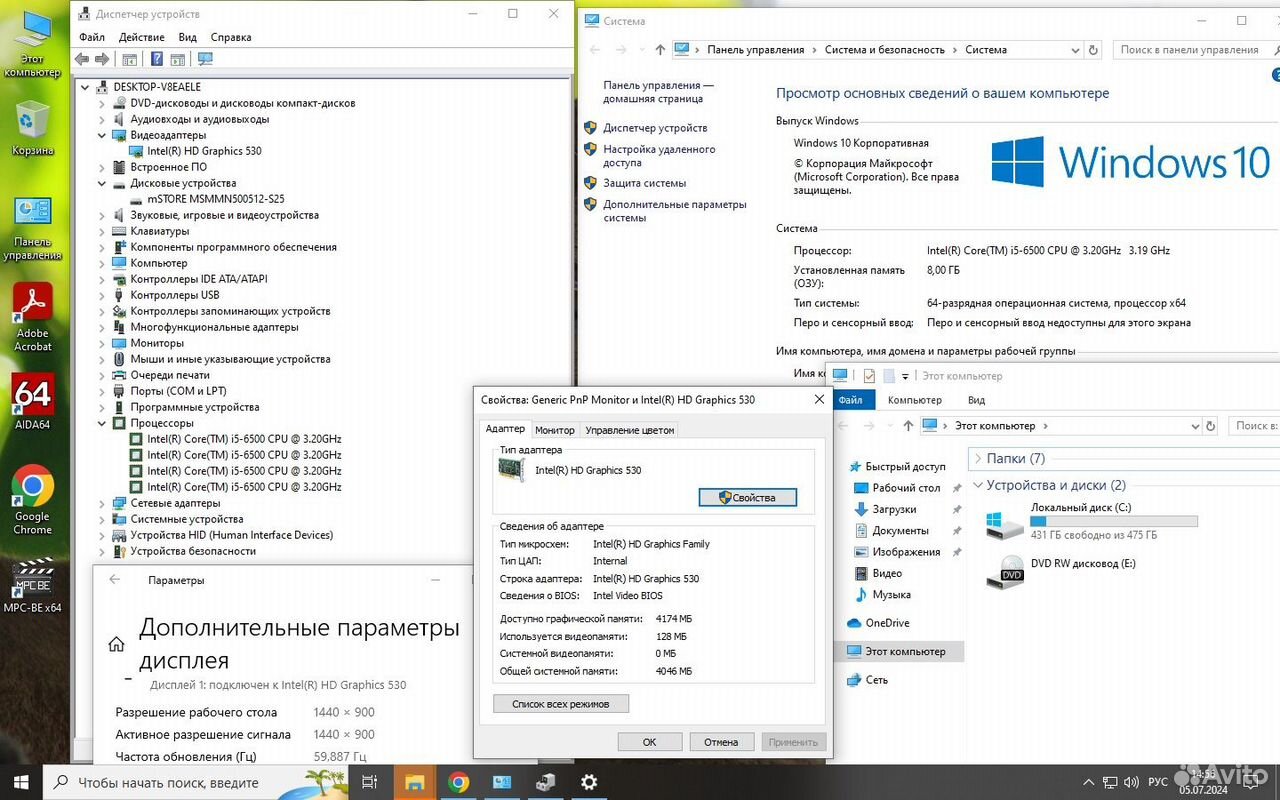
Task: Open the Adobe Acrobat desktop shortcut
Action: [x=33, y=317]
